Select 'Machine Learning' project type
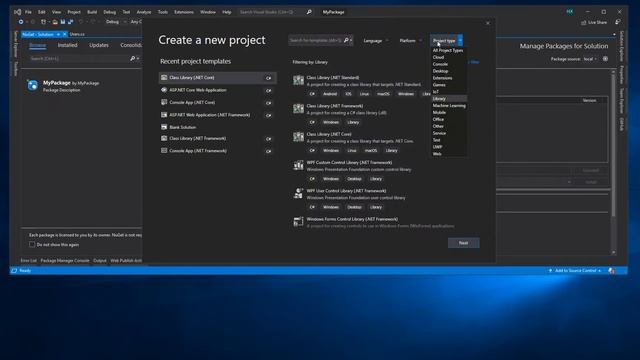The width and height of the screenshot is (640, 360). pos(448,106)
